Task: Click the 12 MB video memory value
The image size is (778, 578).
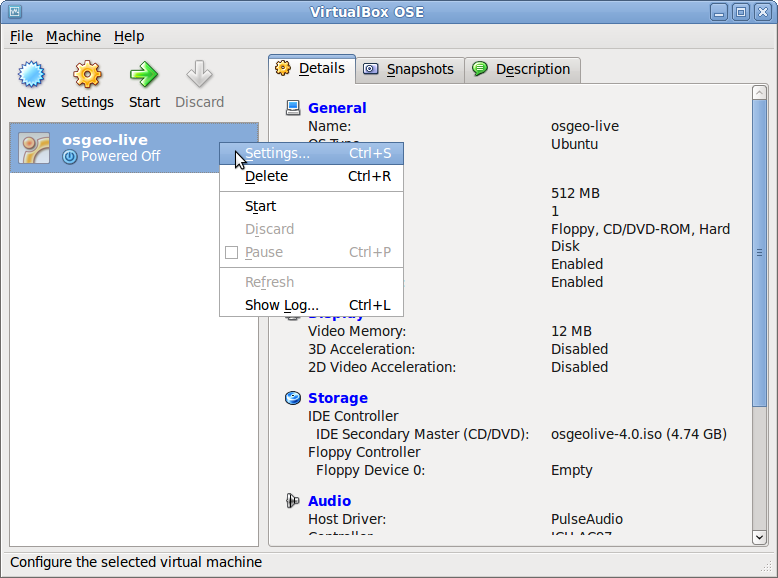Action: pyautogui.click(x=571, y=331)
